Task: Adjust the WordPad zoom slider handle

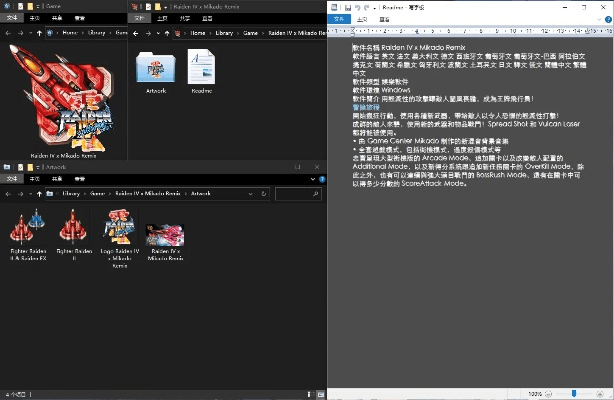Action: click(x=574, y=393)
